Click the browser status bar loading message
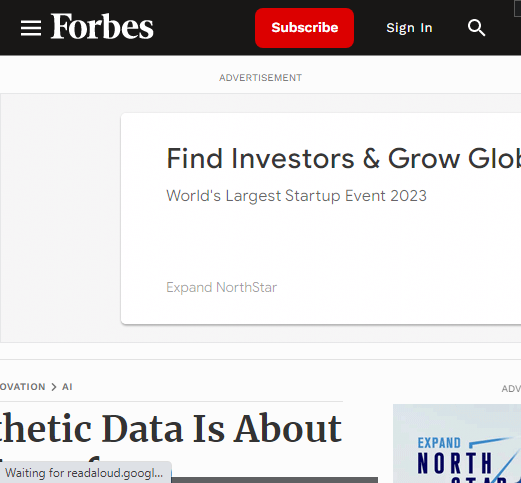 coord(85,473)
